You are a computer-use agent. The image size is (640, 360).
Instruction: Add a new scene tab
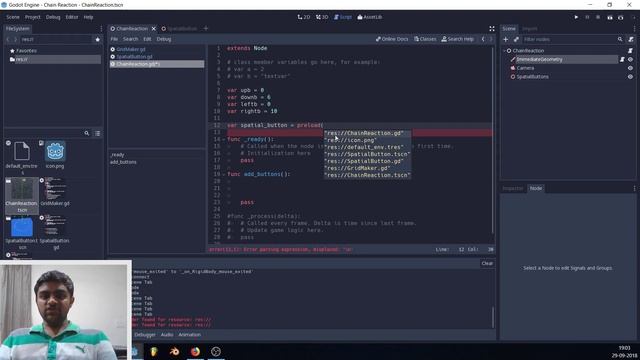tap(206, 29)
